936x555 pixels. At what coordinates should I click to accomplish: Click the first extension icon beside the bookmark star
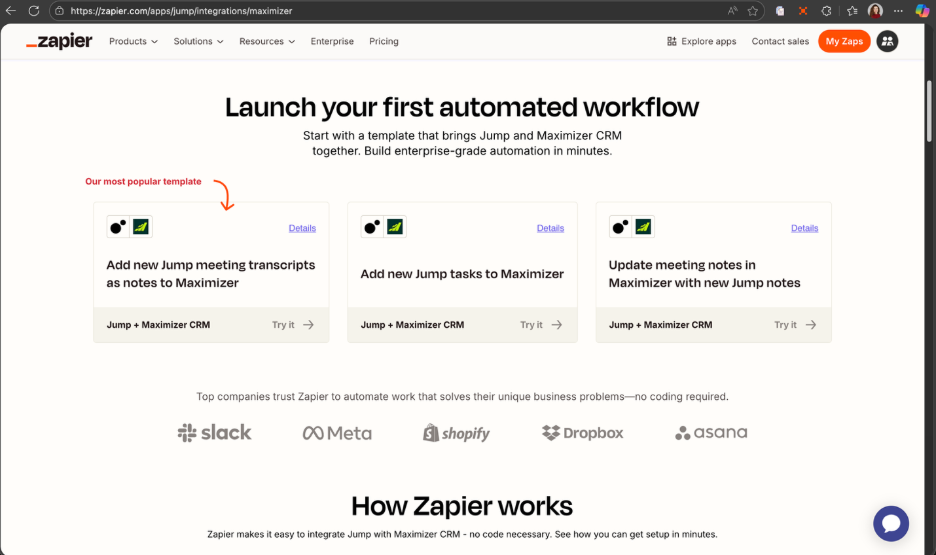[x=780, y=11]
